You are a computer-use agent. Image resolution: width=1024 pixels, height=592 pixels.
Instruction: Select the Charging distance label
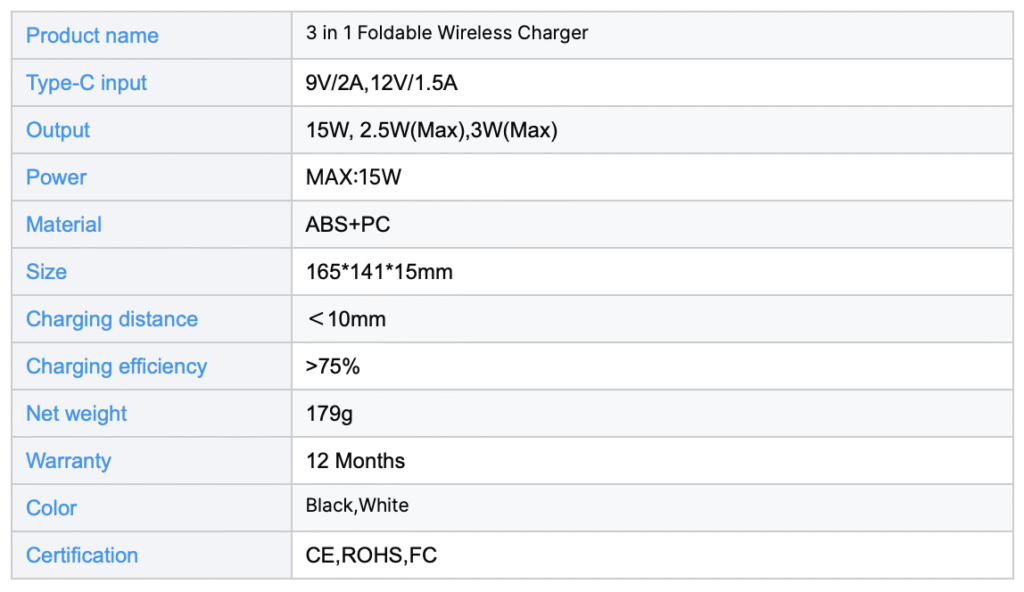pos(112,319)
